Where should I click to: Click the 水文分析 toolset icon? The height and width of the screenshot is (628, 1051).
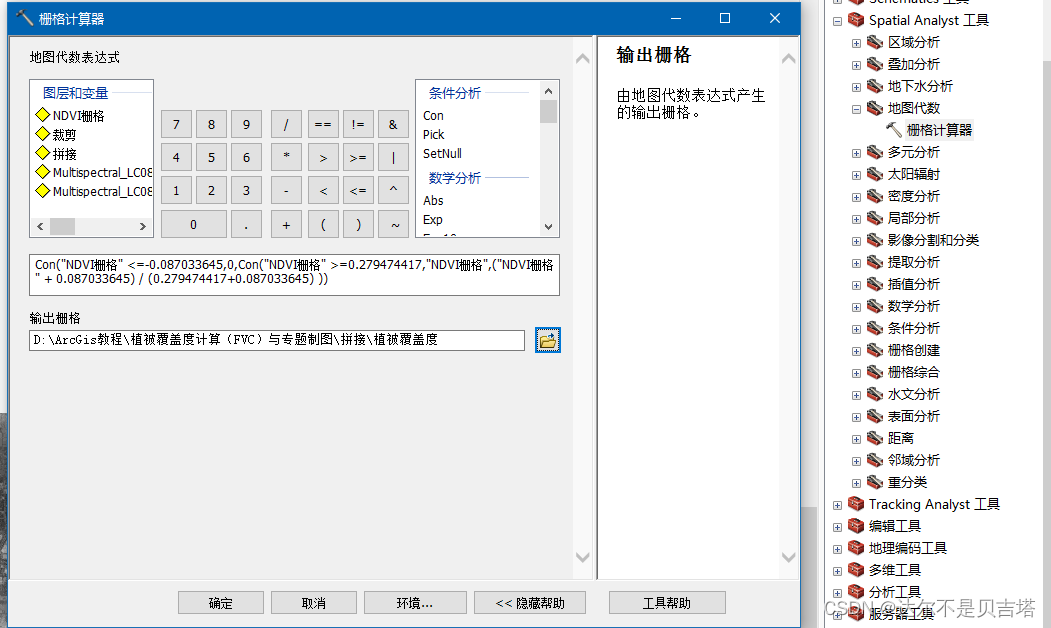pos(875,394)
